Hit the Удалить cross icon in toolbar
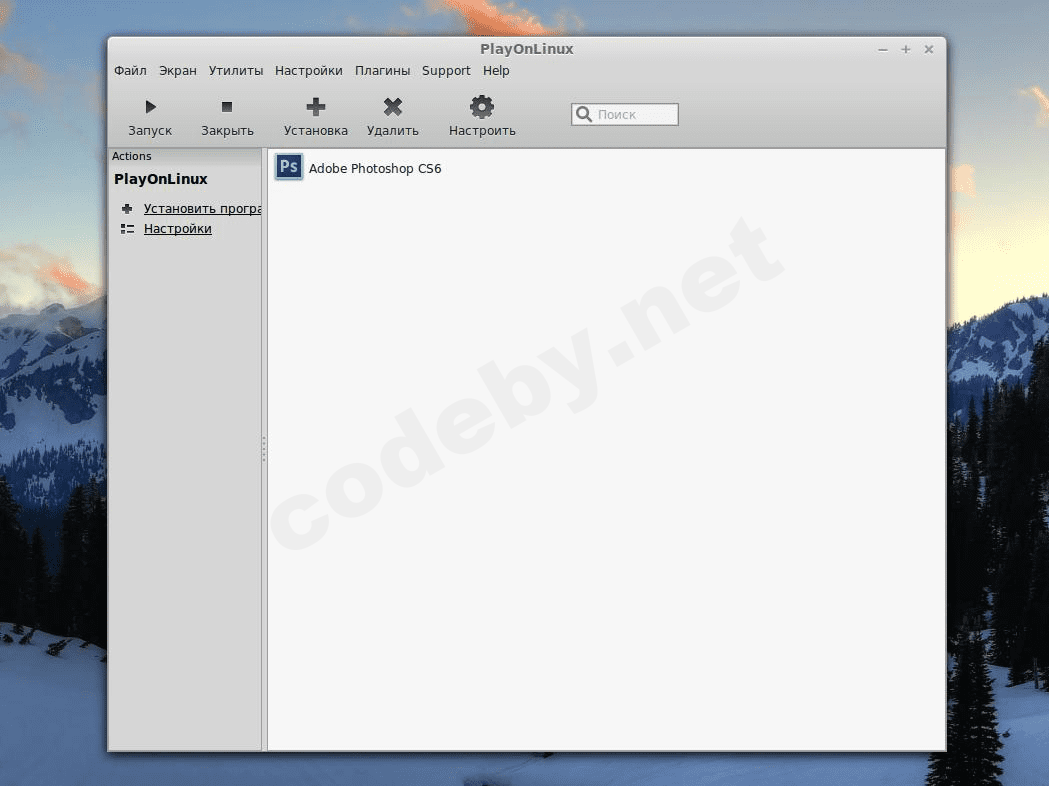The width and height of the screenshot is (1049, 786). coord(393,107)
